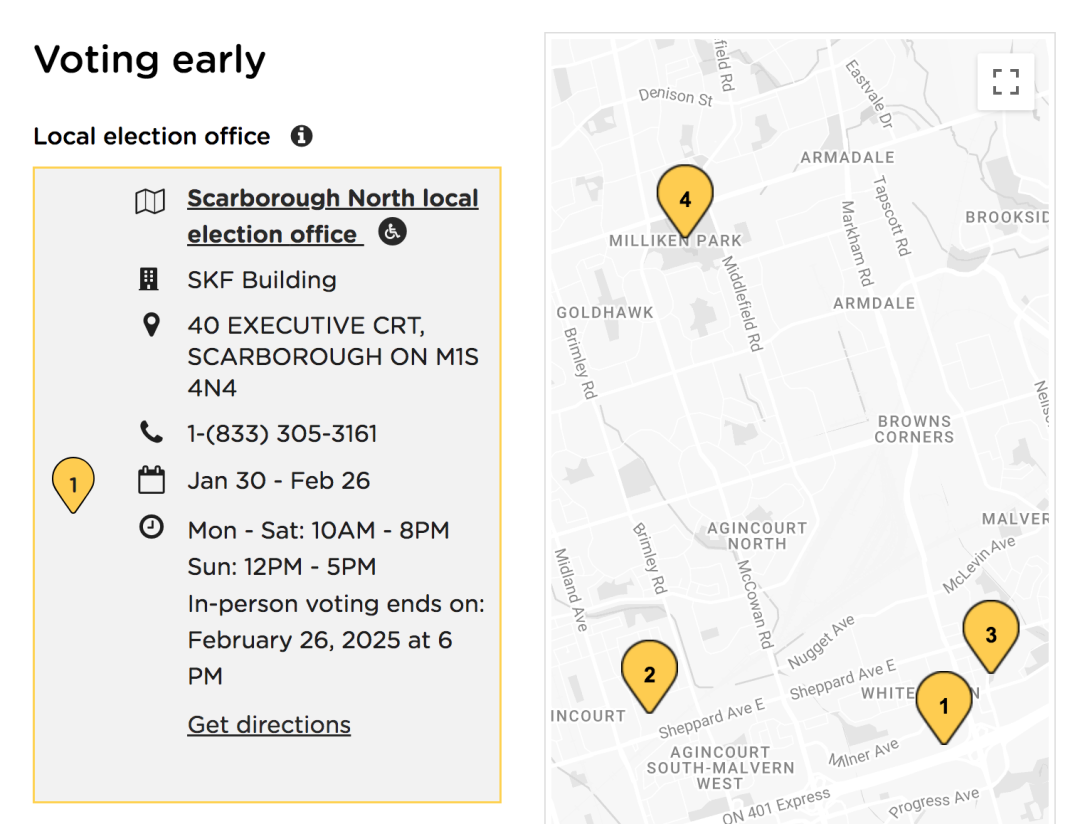The width and height of the screenshot is (1080, 824).
Task: Click the location pin icon beside the address
Action: pyautogui.click(x=151, y=325)
